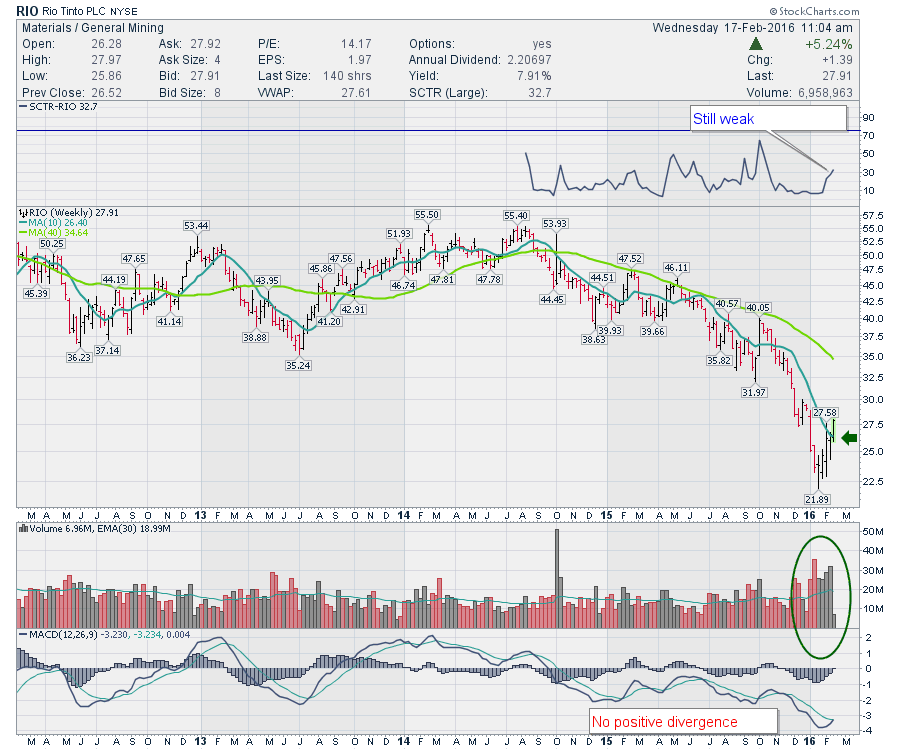Click the 55.40 price high label
The image size is (900, 750).
click(x=515, y=216)
